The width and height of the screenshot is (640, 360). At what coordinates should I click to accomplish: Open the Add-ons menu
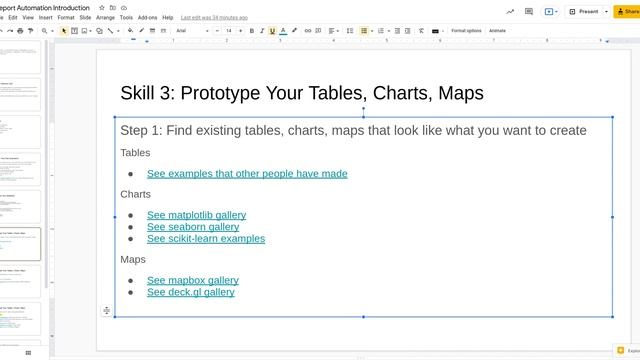tap(147, 18)
